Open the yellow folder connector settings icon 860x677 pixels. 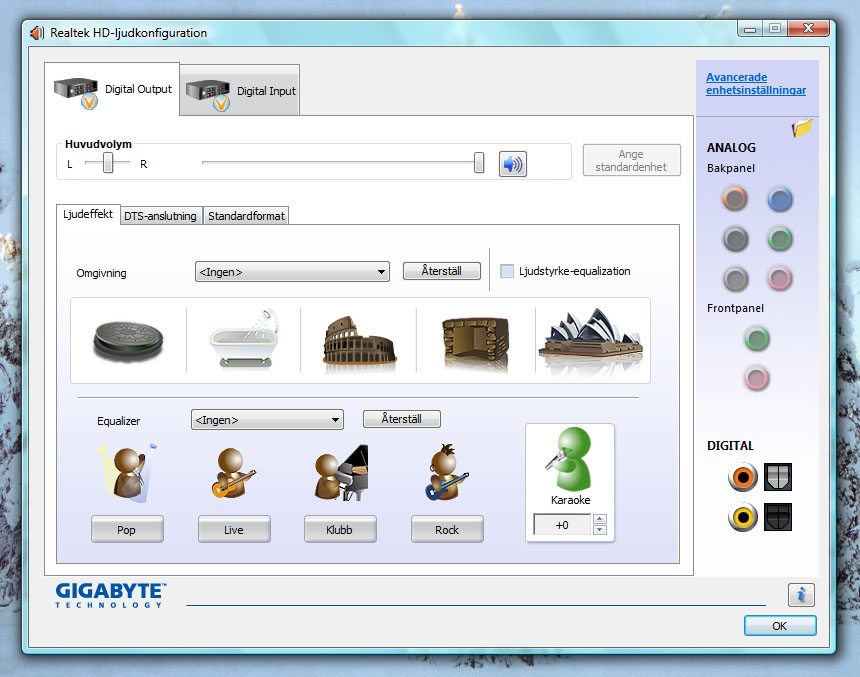click(802, 128)
